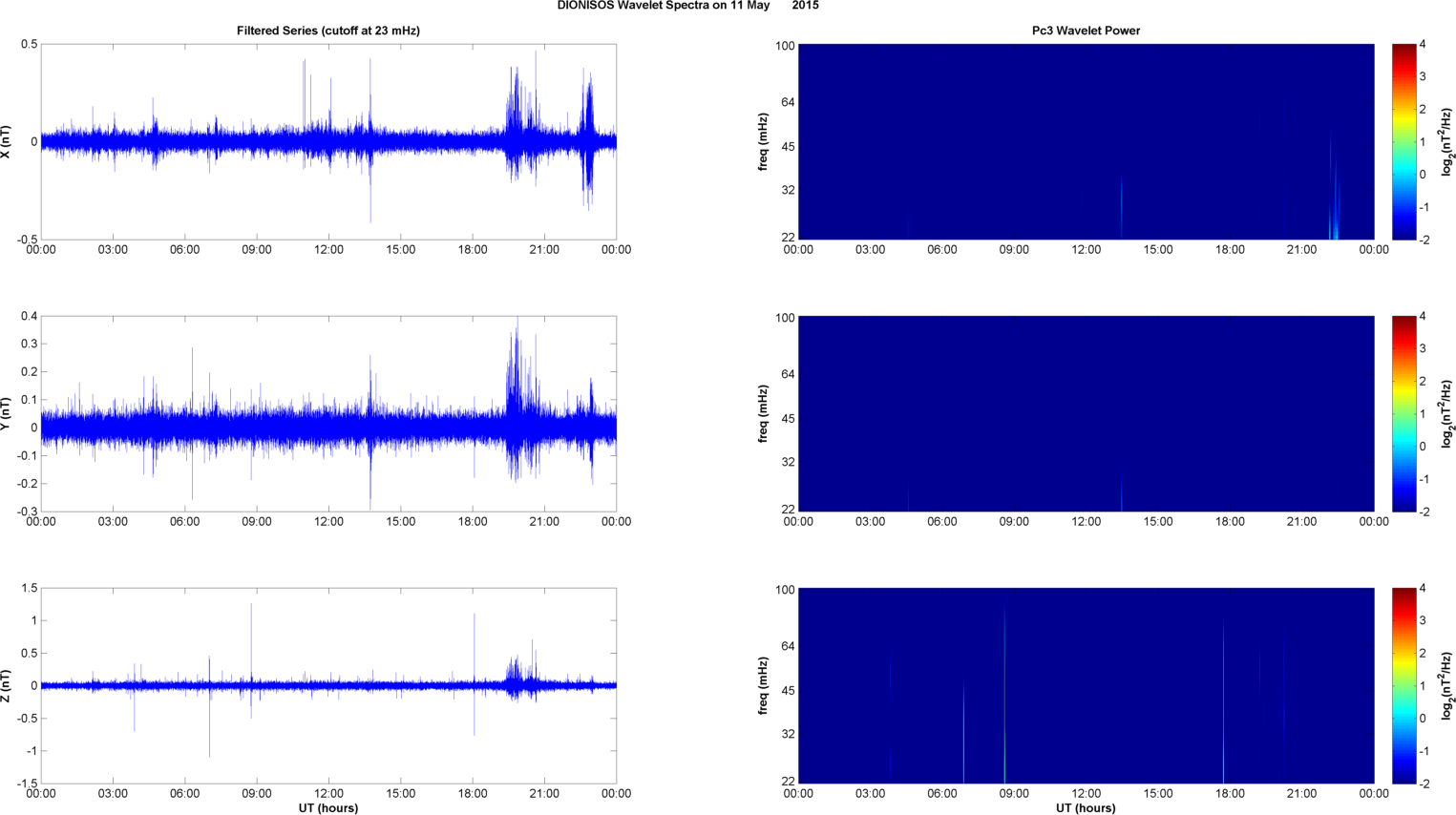Click 'UT (hours)' label under the Z time series
Viewport: 1456px width, 815px height.
pyautogui.click(x=328, y=808)
